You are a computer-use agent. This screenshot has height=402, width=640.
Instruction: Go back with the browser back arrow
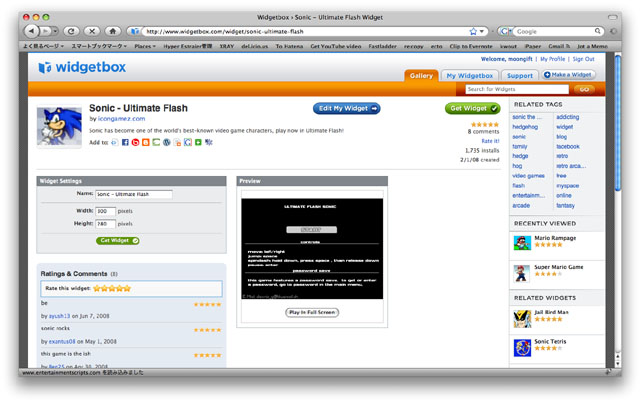31,31
